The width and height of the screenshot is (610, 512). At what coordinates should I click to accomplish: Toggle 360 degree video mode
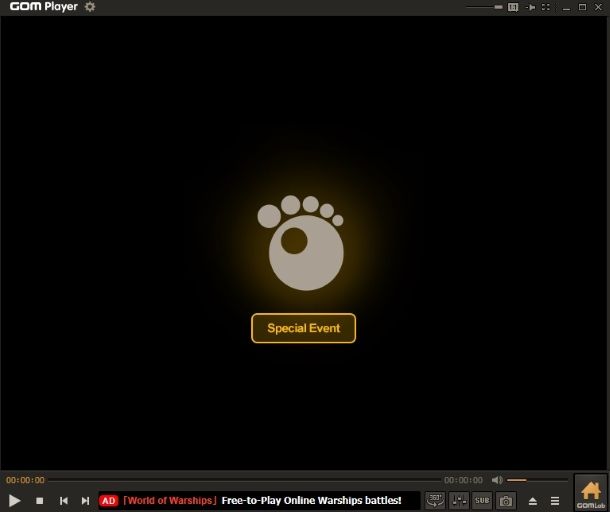tap(435, 500)
